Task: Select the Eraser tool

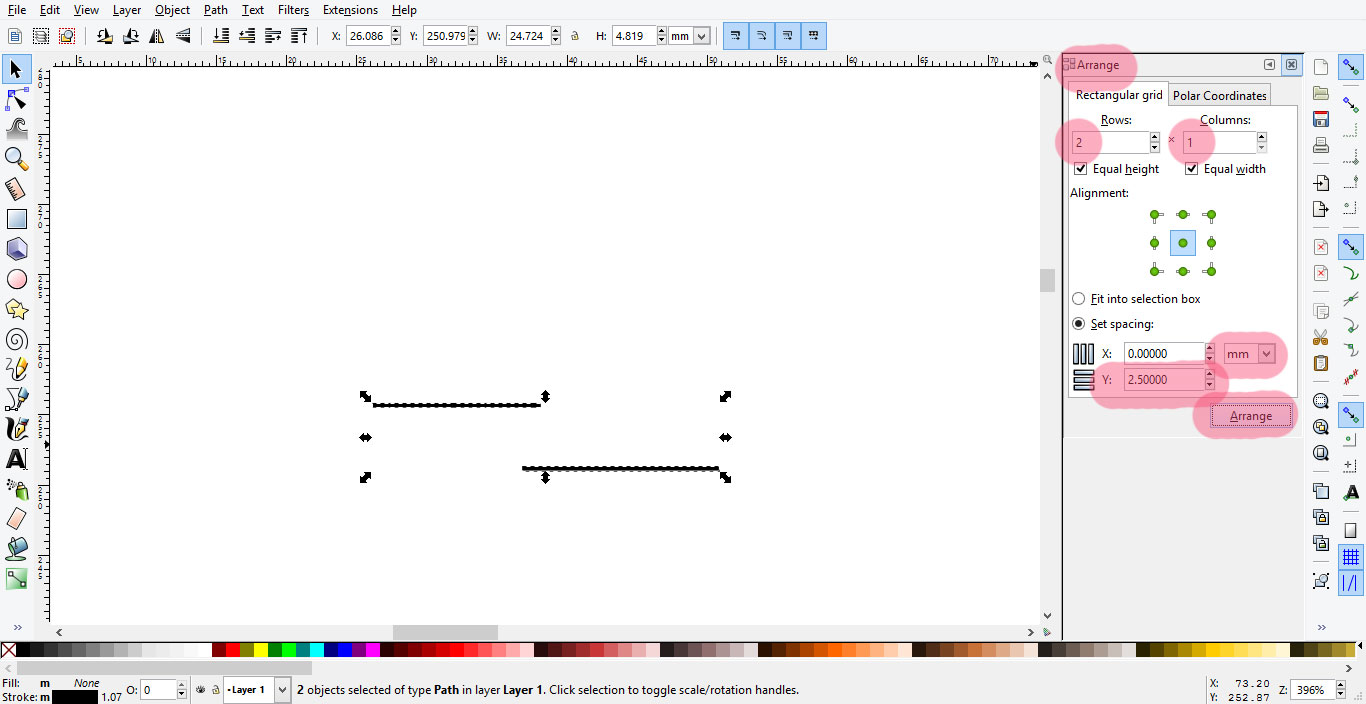Action: (16, 519)
